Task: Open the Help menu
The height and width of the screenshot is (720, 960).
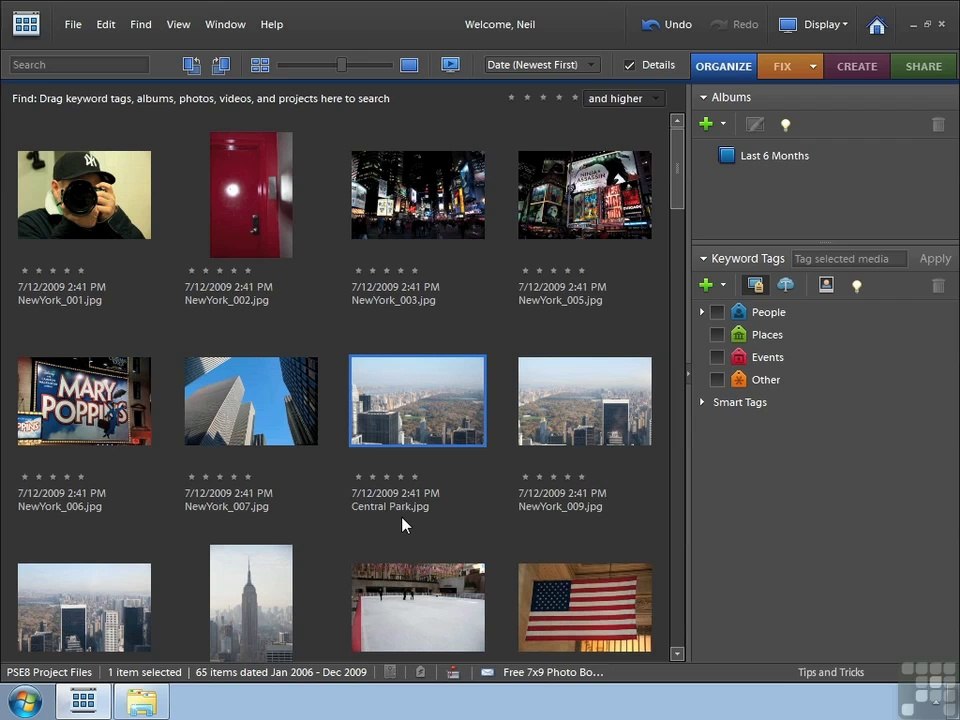Action: (271, 24)
